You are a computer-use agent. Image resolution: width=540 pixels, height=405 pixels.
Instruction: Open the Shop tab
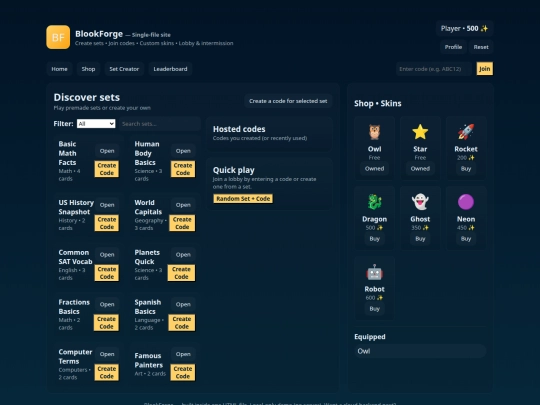coord(88,69)
